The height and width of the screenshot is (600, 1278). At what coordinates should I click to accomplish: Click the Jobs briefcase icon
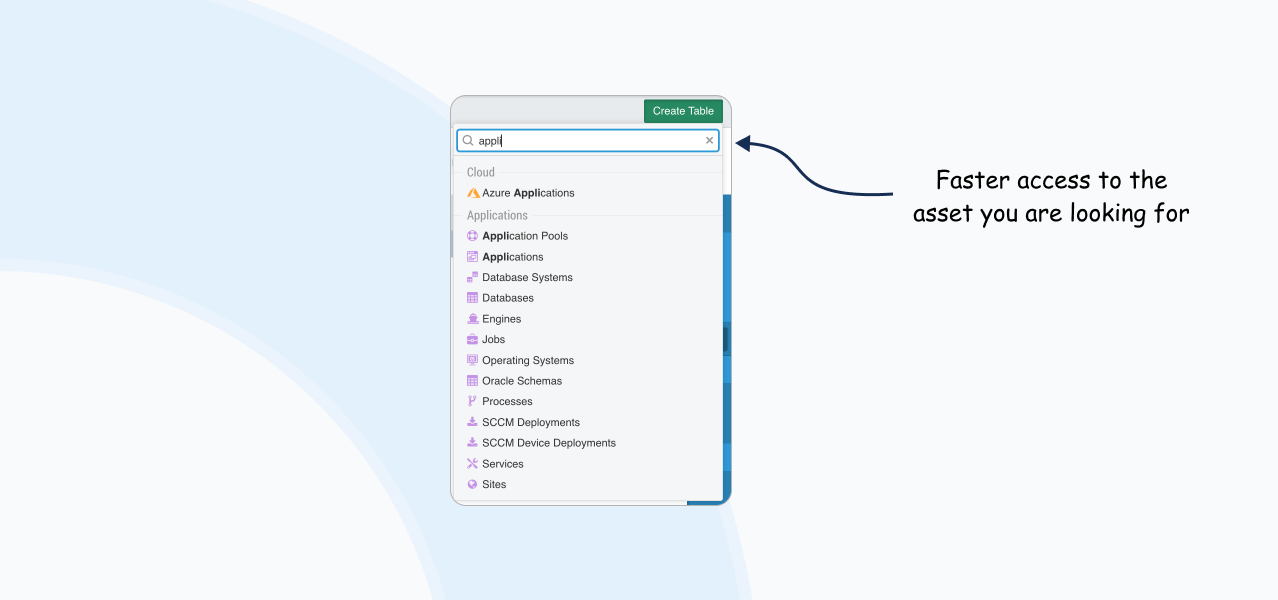473,339
